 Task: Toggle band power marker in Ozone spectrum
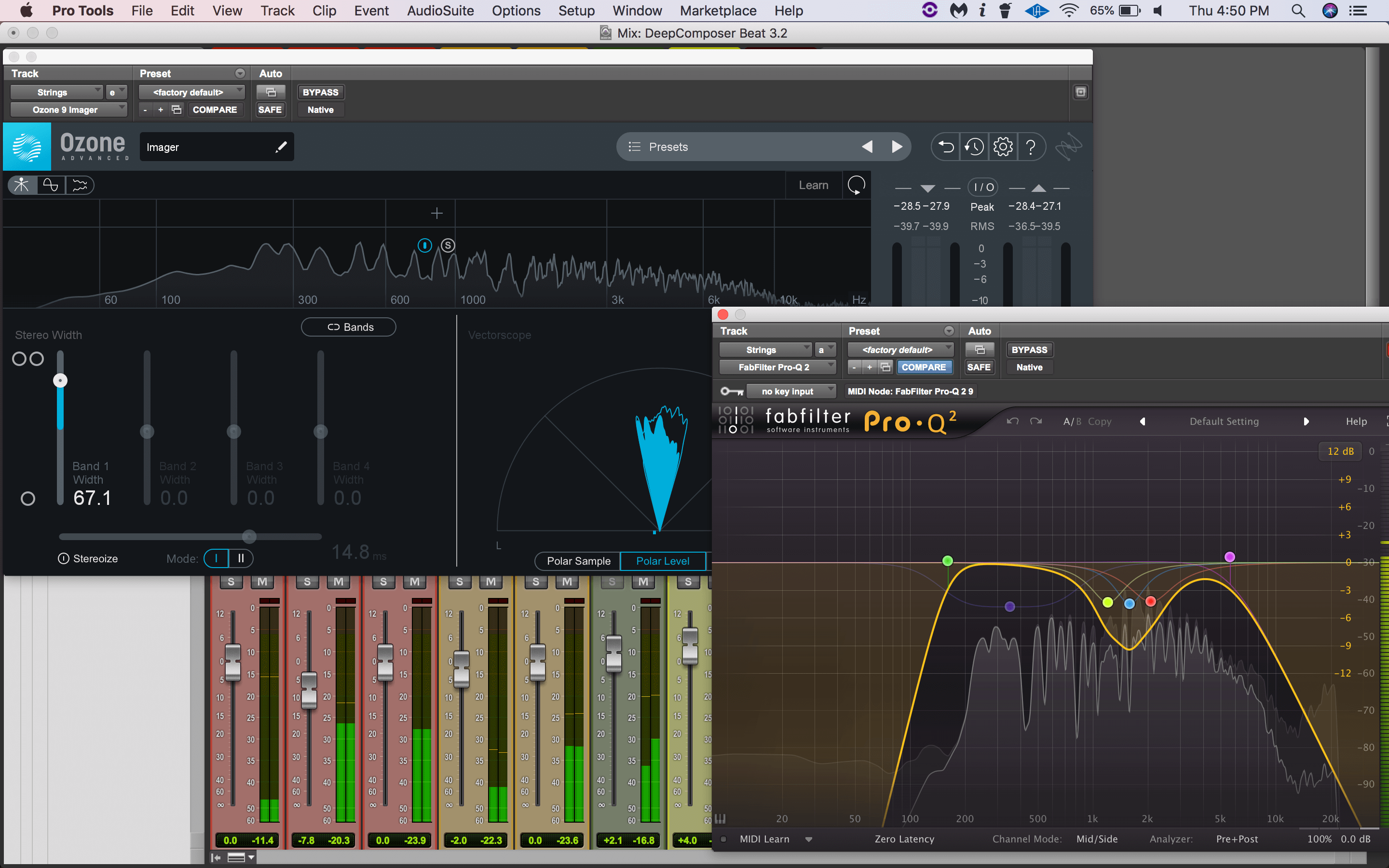[x=425, y=246]
